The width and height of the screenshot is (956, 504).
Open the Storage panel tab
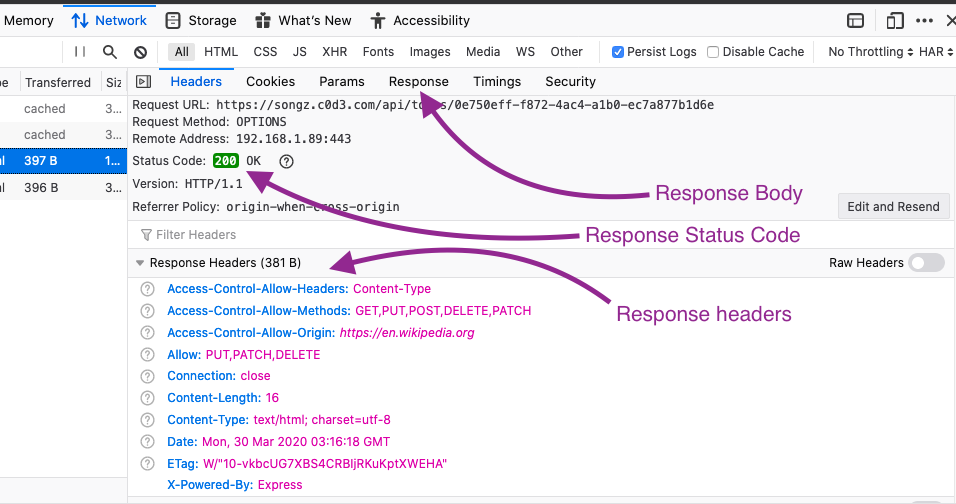pos(201,21)
